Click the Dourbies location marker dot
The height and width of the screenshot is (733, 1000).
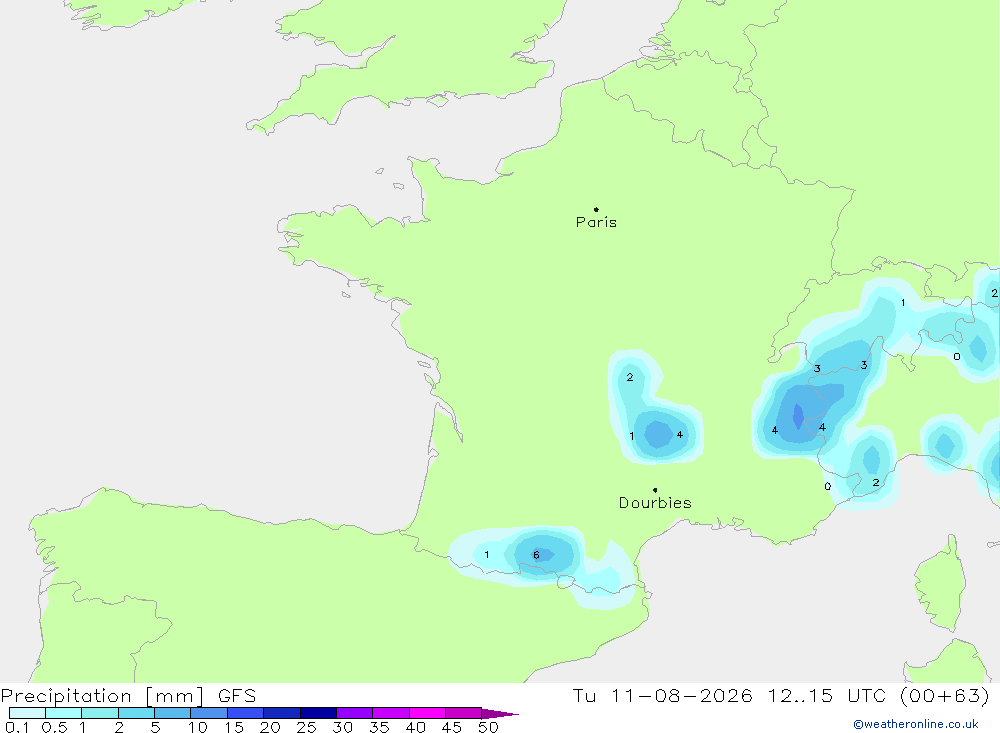tap(655, 490)
